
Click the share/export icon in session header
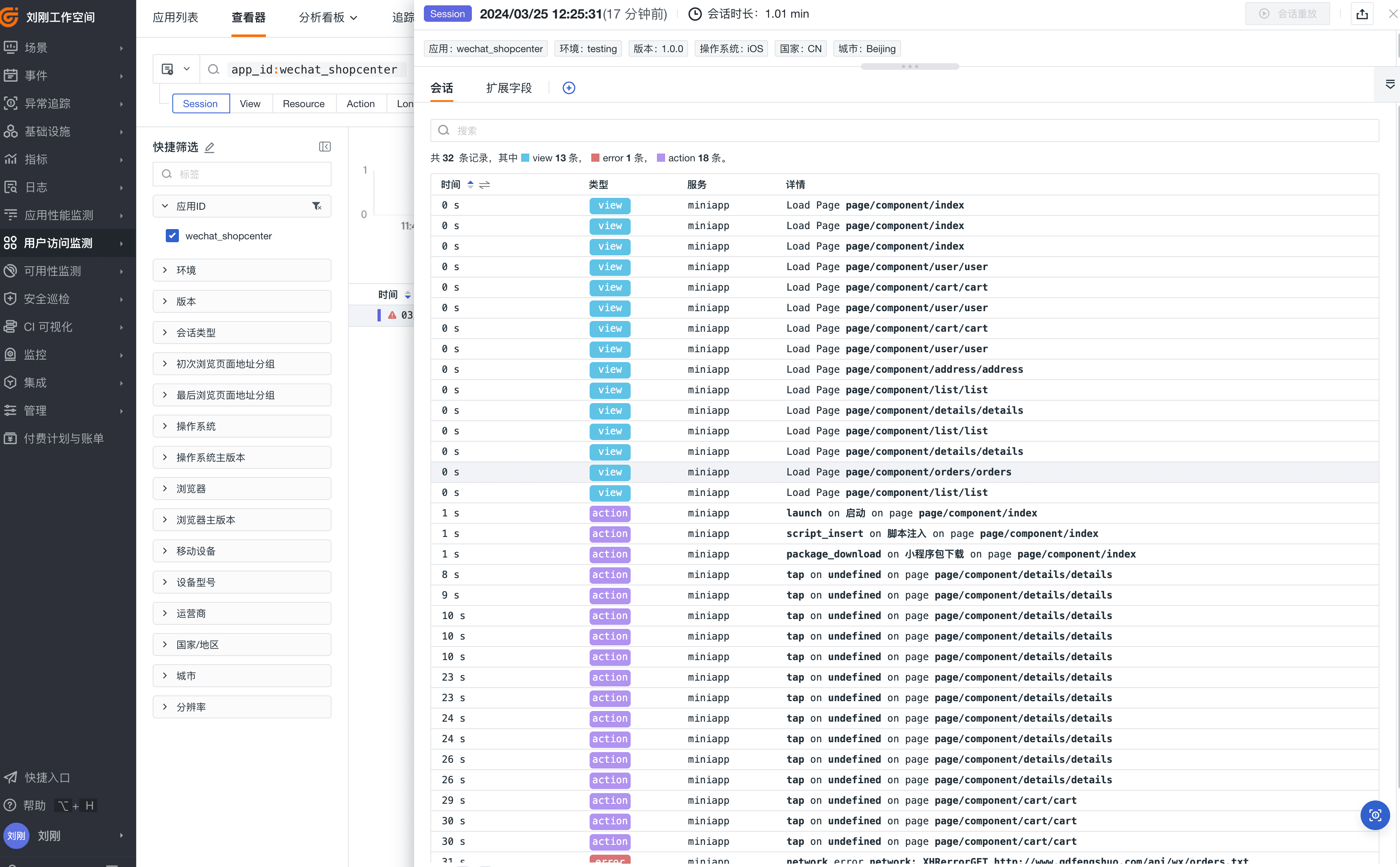pyautogui.click(x=1361, y=14)
